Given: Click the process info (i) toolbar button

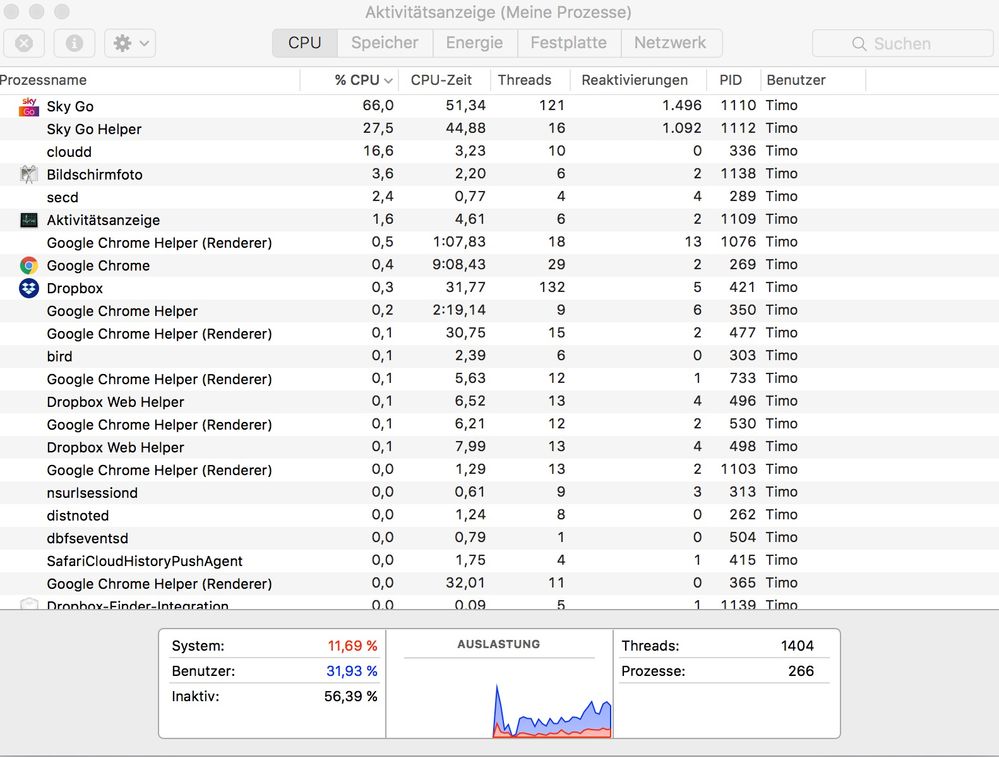Looking at the screenshot, I should 74,43.
